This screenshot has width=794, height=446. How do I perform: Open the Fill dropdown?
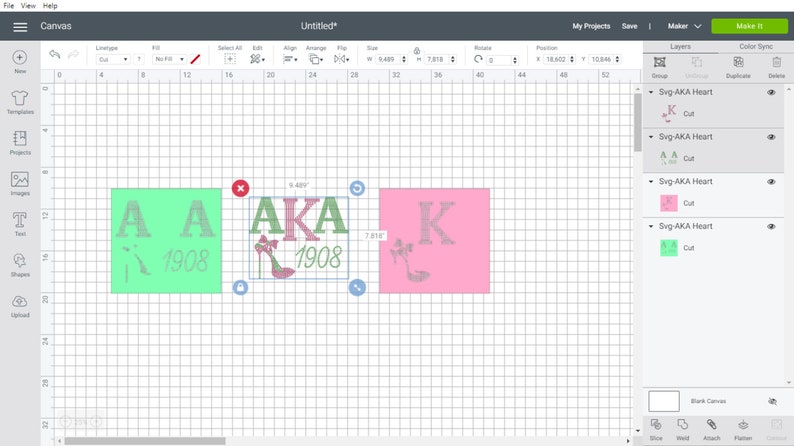pyautogui.click(x=169, y=59)
